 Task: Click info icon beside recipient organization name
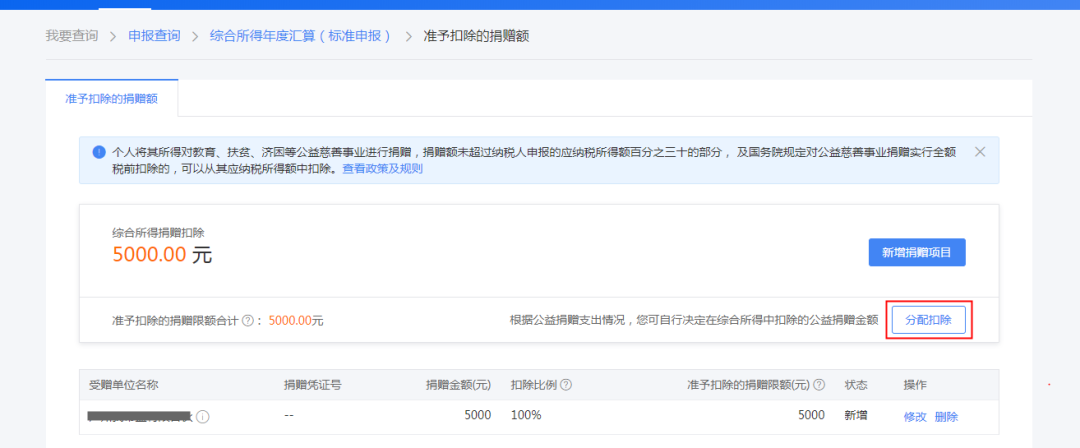(202, 417)
